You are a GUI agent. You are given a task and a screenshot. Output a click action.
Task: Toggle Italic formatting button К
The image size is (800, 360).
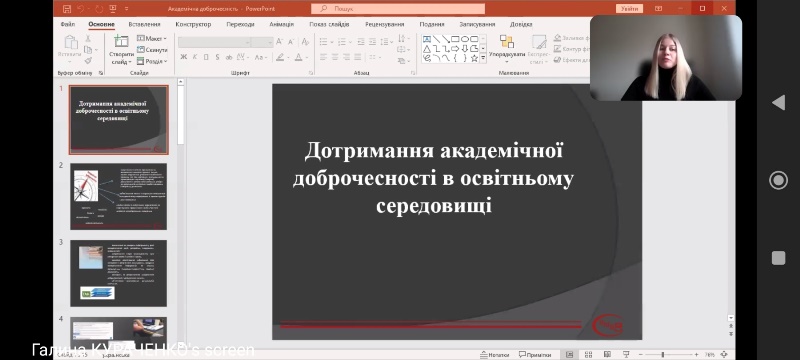pyautogui.click(x=195, y=57)
